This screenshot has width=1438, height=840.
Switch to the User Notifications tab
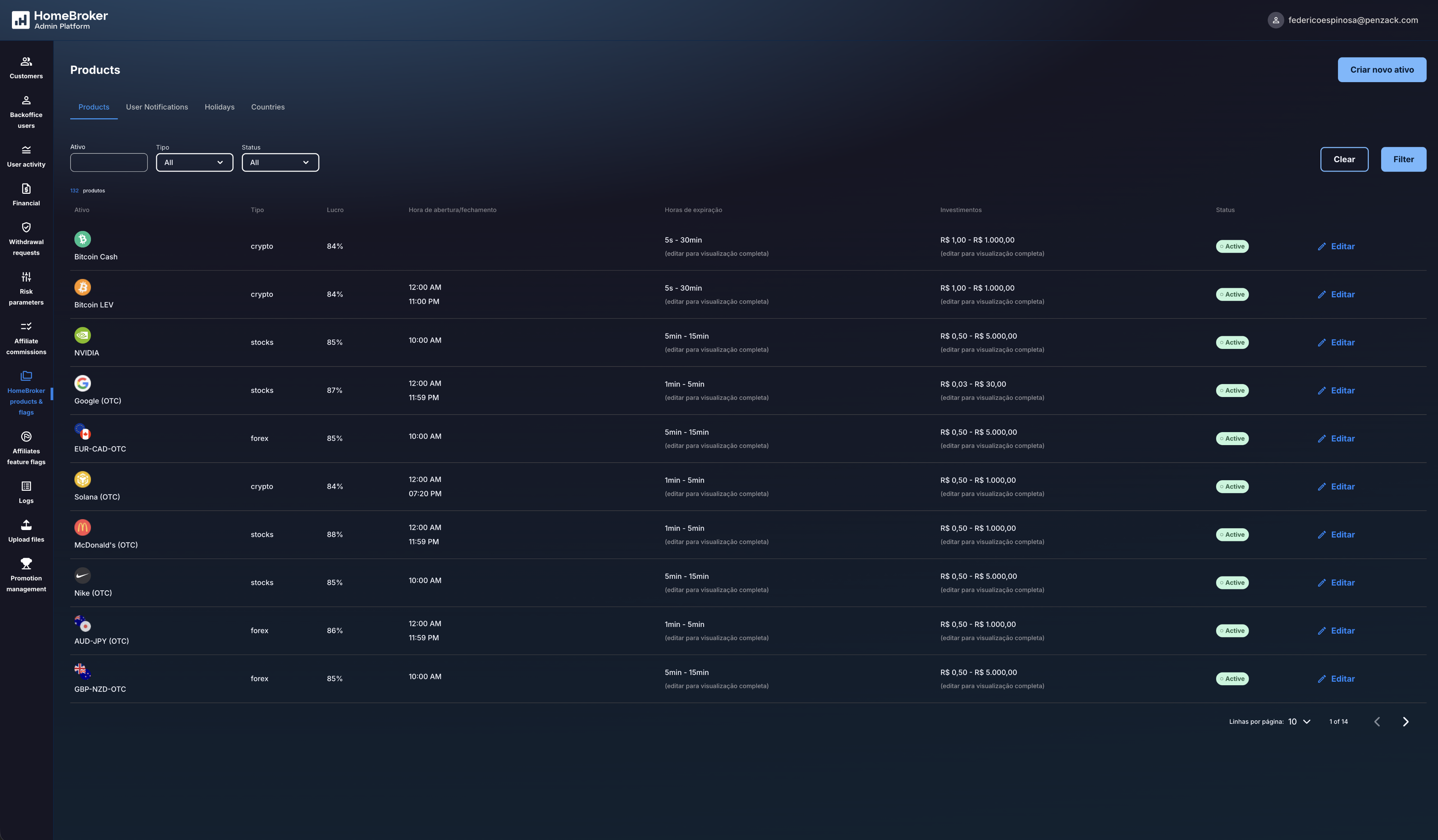click(x=157, y=107)
